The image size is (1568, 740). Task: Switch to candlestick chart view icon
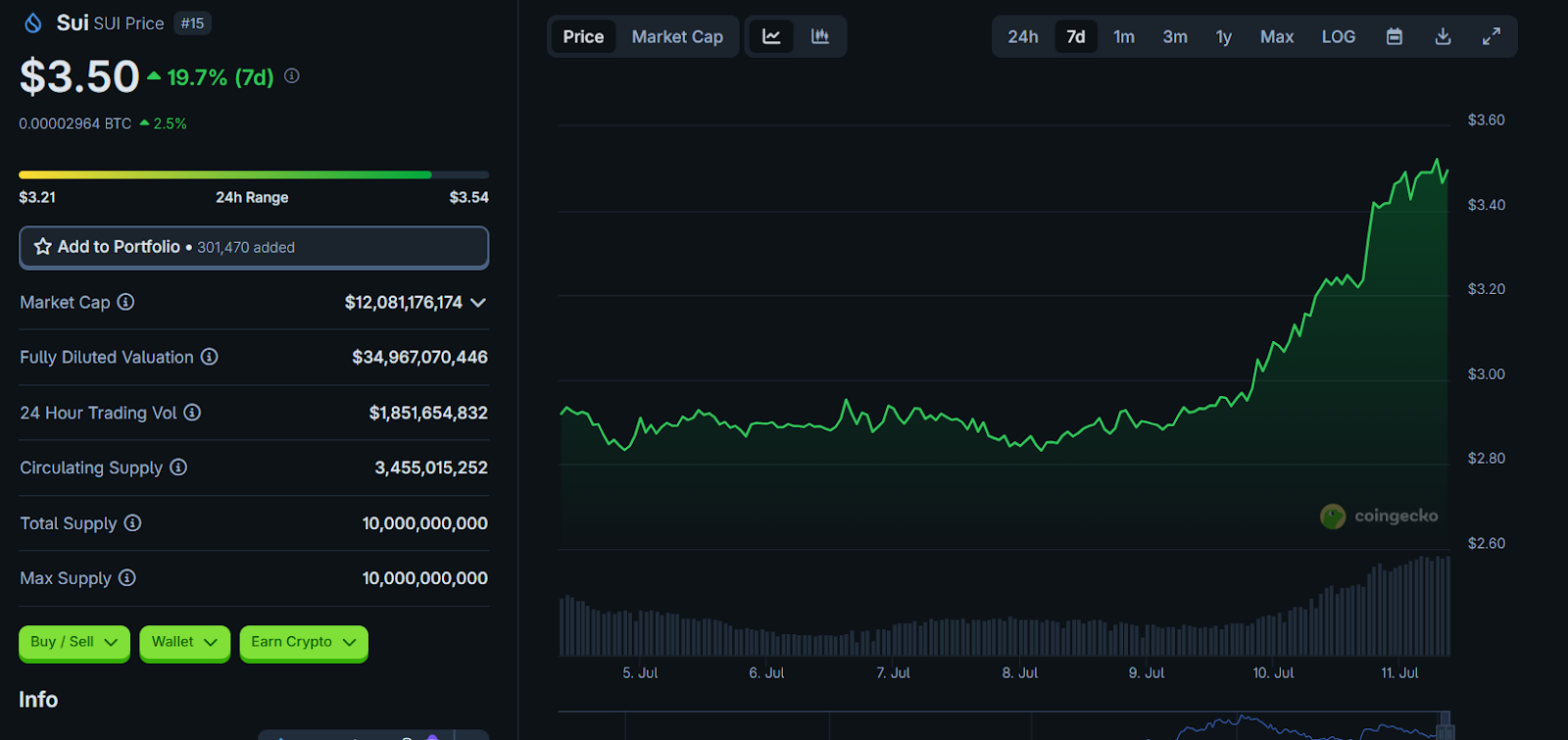pyautogui.click(x=820, y=36)
